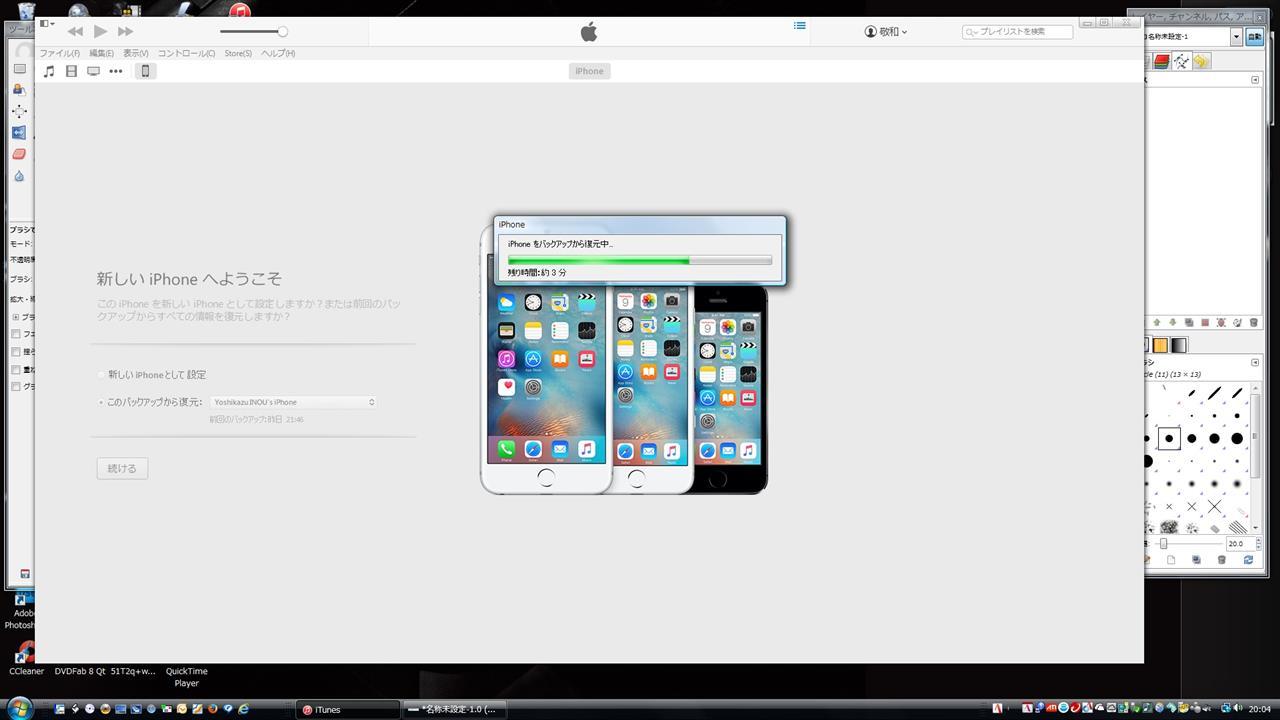The width and height of the screenshot is (1280, 720).
Task: Refresh brushes icon in GIMP brush dock
Action: point(1248,560)
